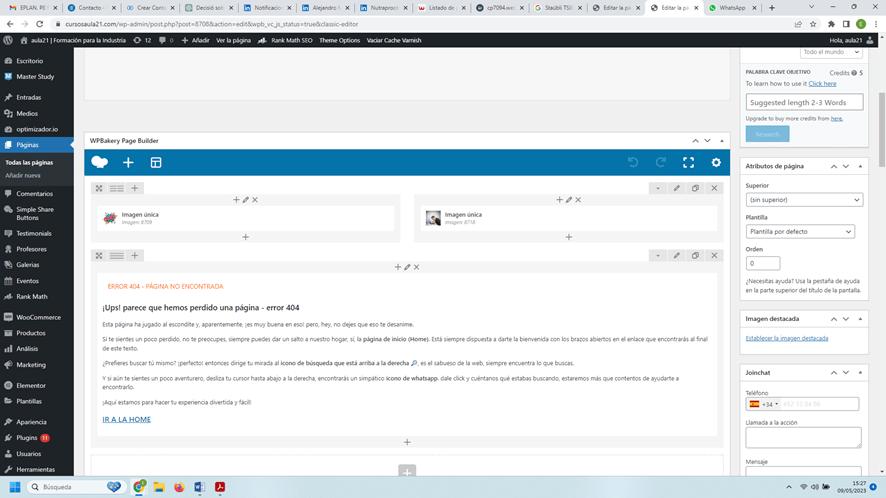Open Todo el mundo dropdown

click(831, 52)
